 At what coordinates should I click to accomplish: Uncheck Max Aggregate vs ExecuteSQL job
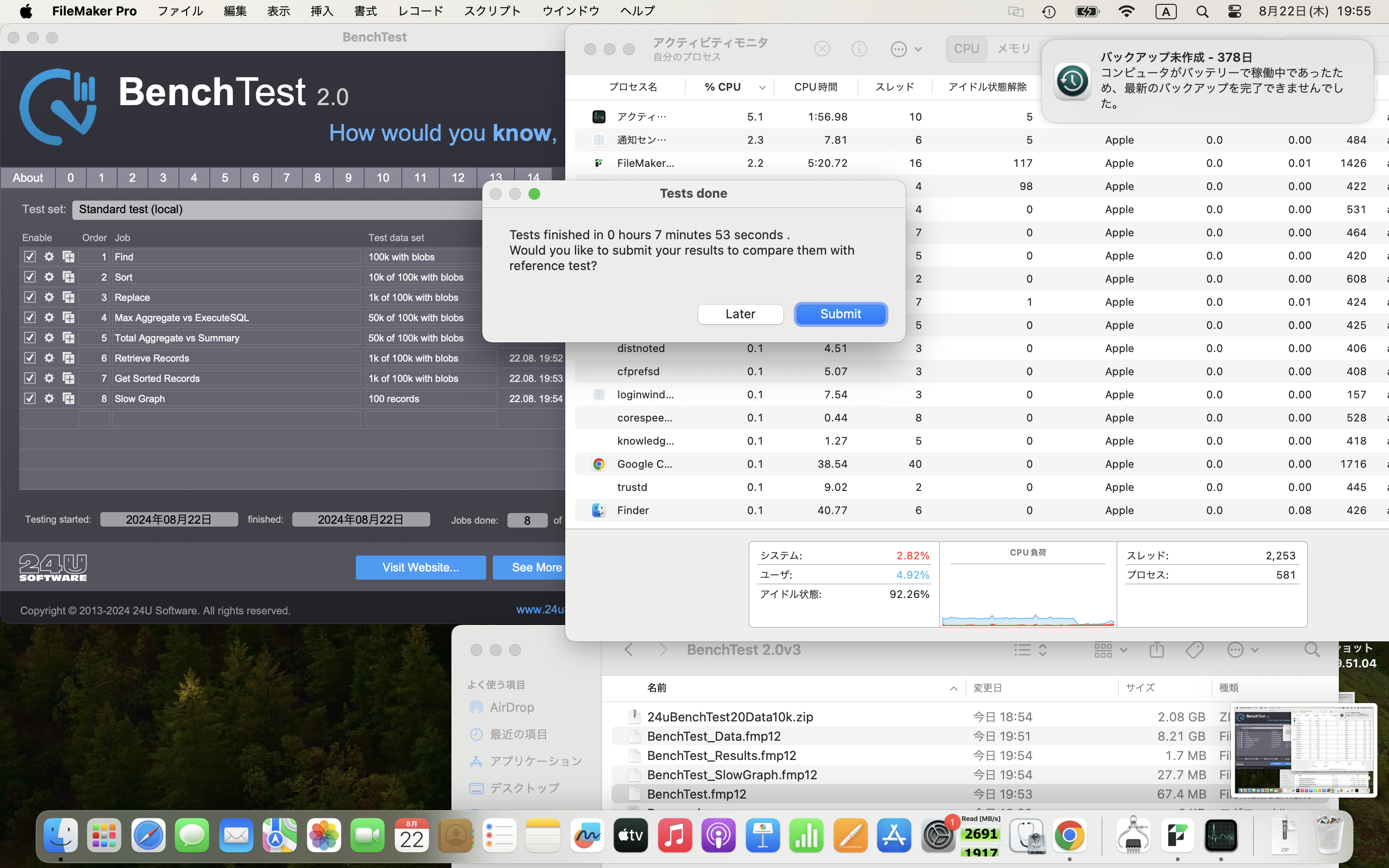30,317
